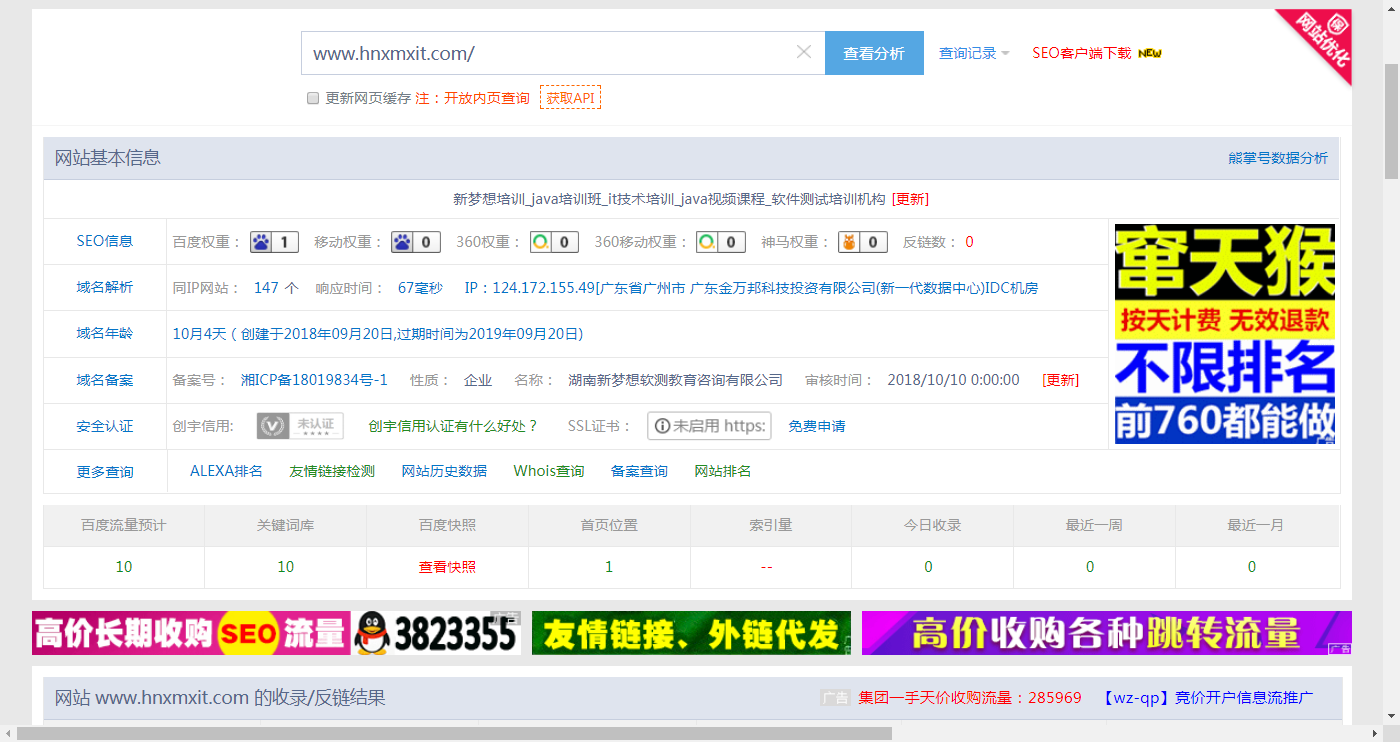The height and width of the screenshot is (742, 1400).
Task: Open 创宇信用认证有什么好处 link
Action: coord(453,426)
